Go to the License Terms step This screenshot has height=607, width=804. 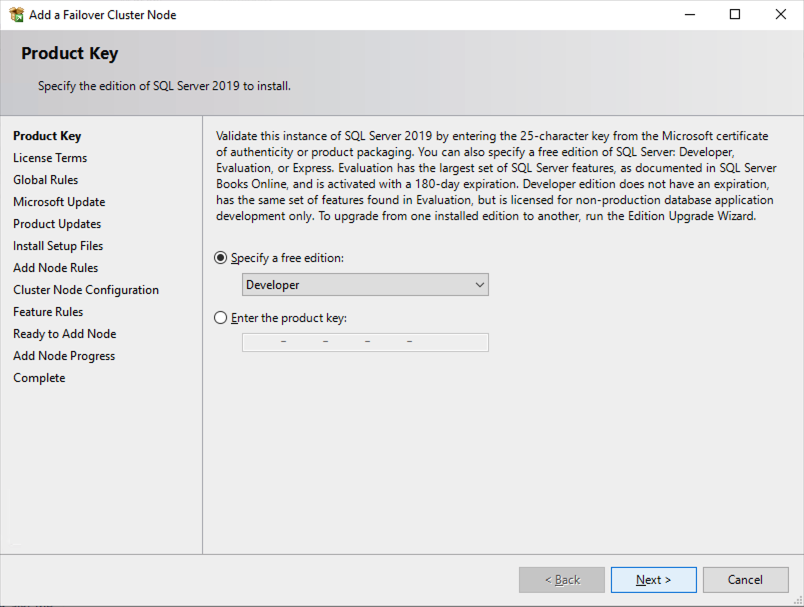click(x=50, y=158)
